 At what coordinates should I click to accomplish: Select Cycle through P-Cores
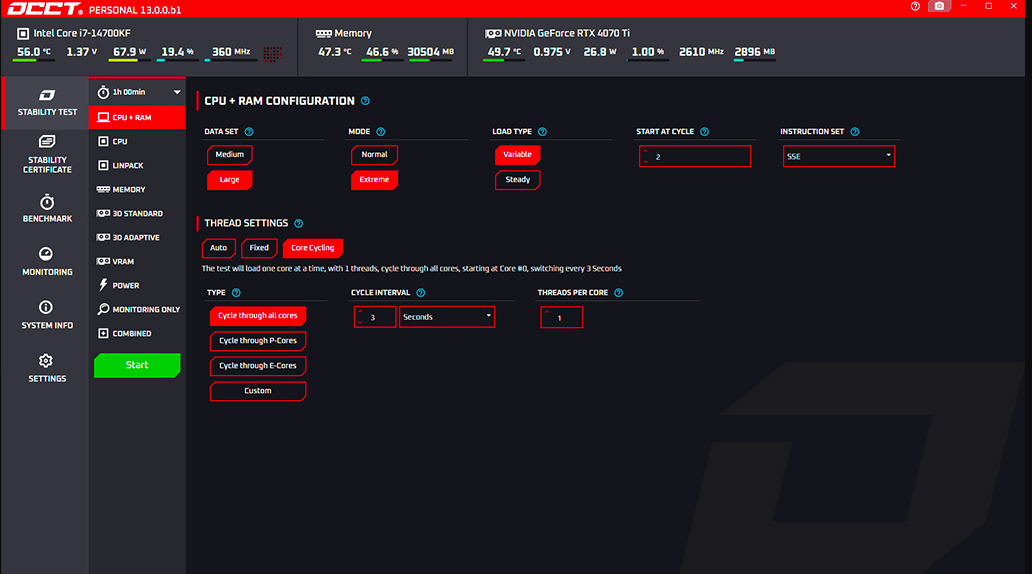(x=258, y=341)
